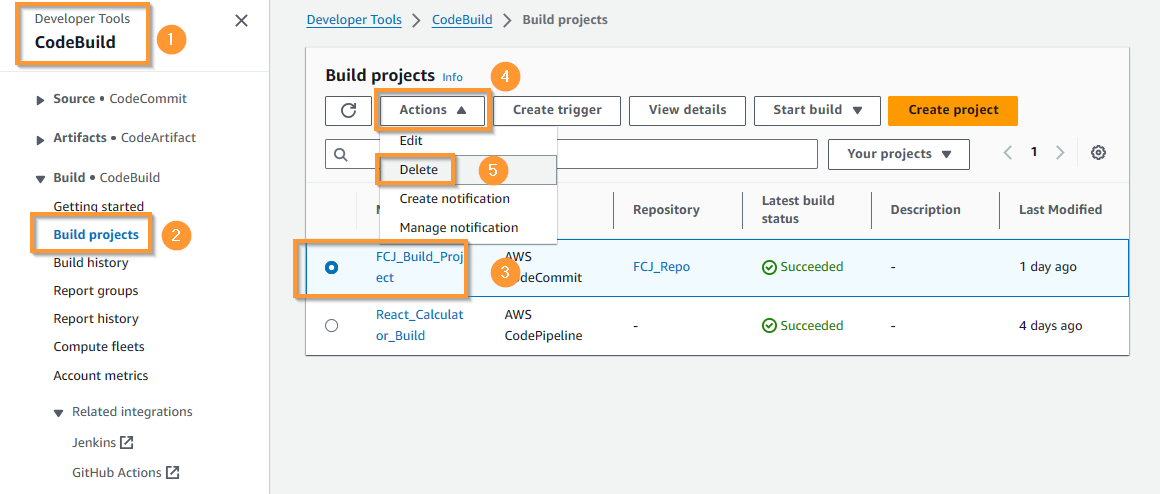
Task: Click the Repository column header
Action: click(x=667, y=210)
